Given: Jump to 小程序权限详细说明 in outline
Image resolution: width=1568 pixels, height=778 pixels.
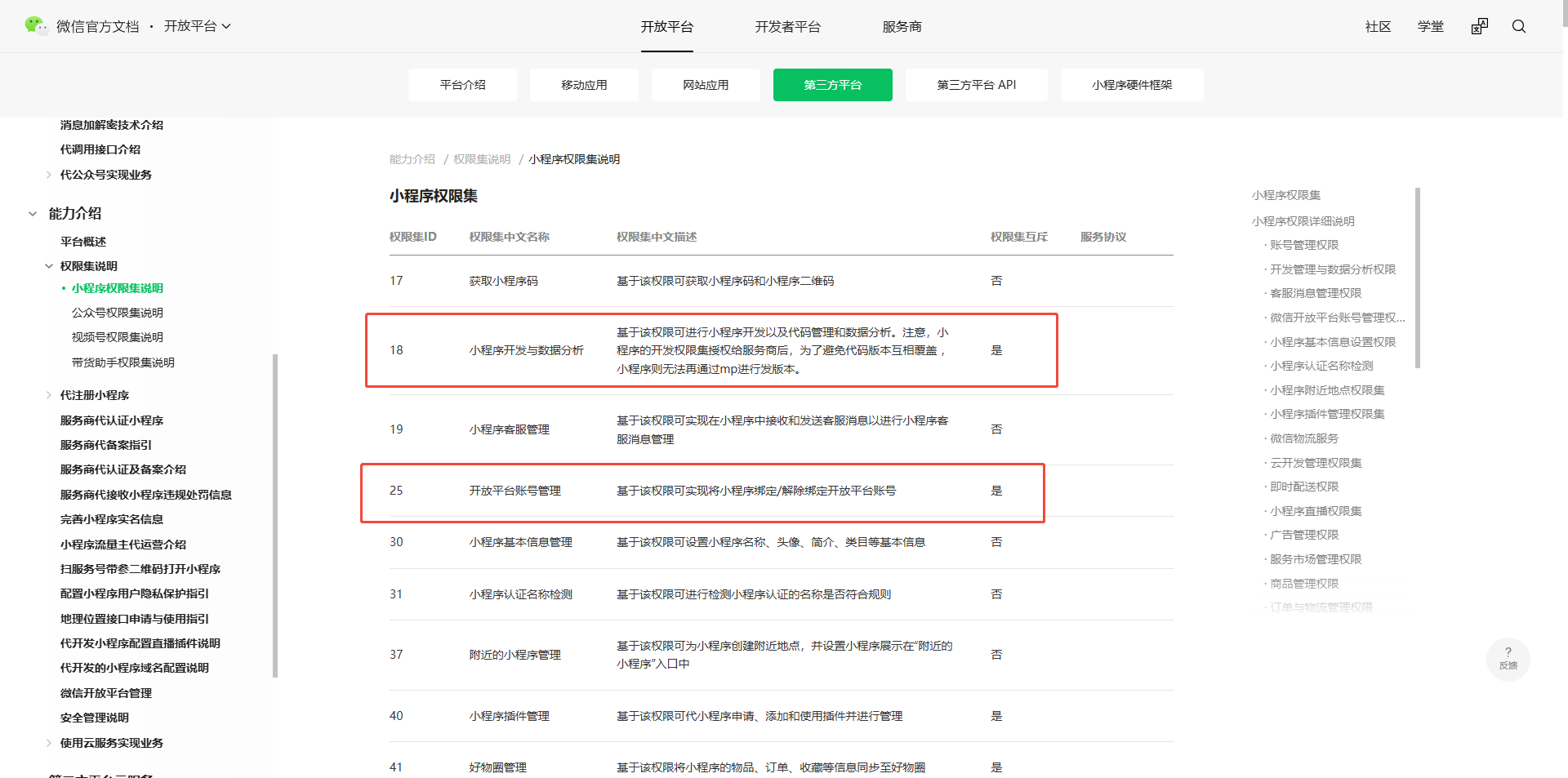Looking at the screenshot, I should coord(1303,221).
